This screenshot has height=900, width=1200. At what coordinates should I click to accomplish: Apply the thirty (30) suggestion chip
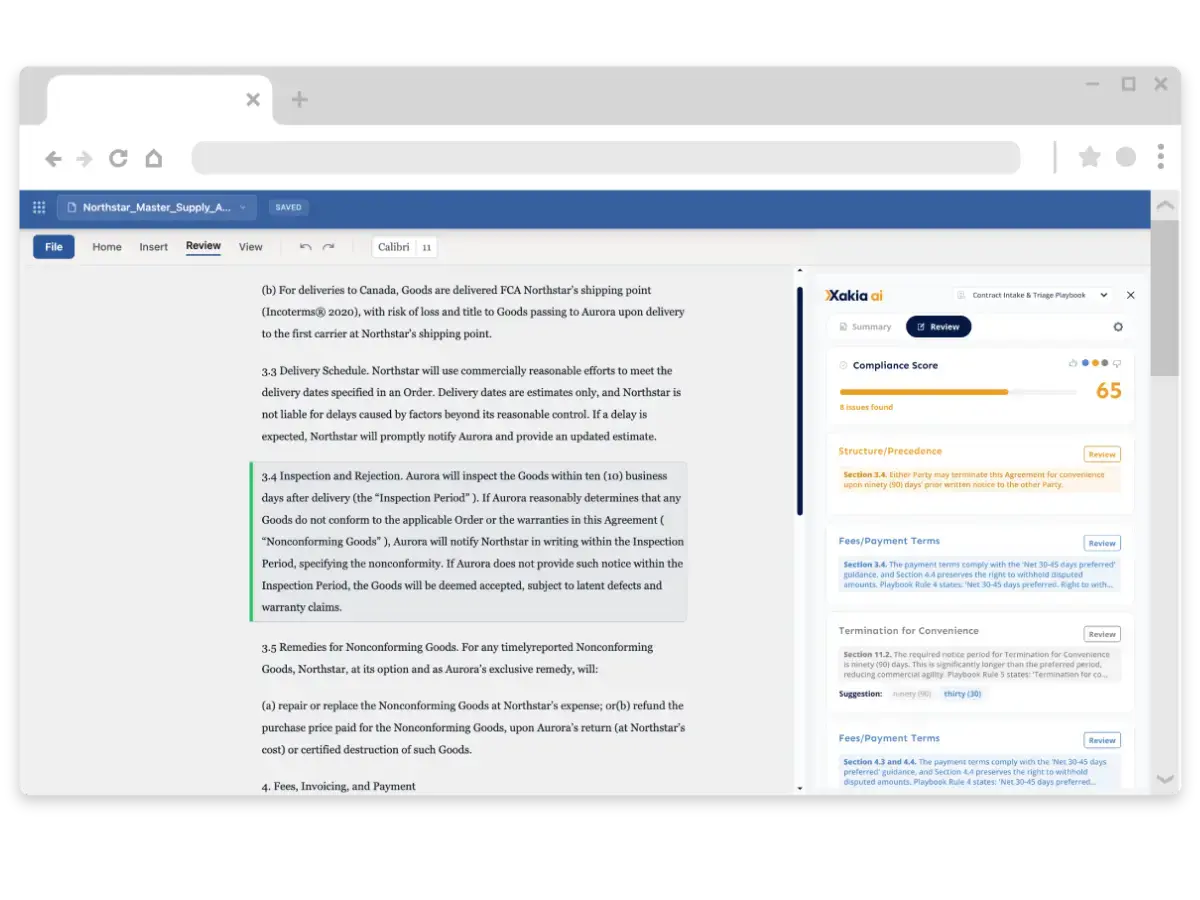[962, 694]
